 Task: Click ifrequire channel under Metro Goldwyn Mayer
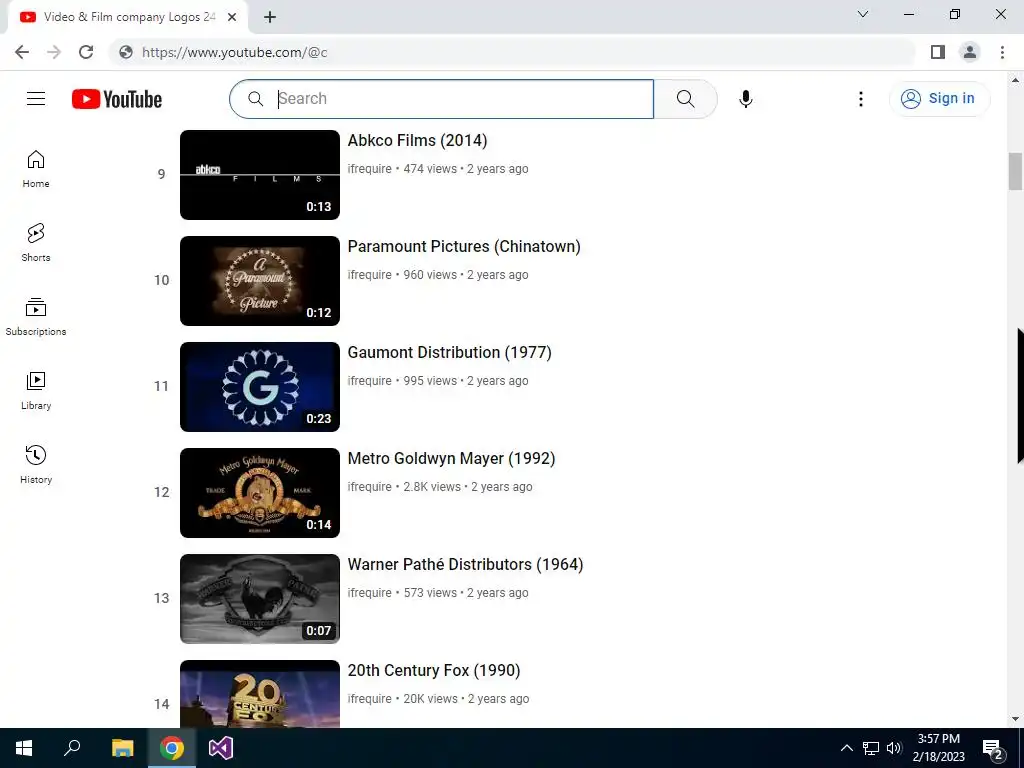[x=370, y=487]
